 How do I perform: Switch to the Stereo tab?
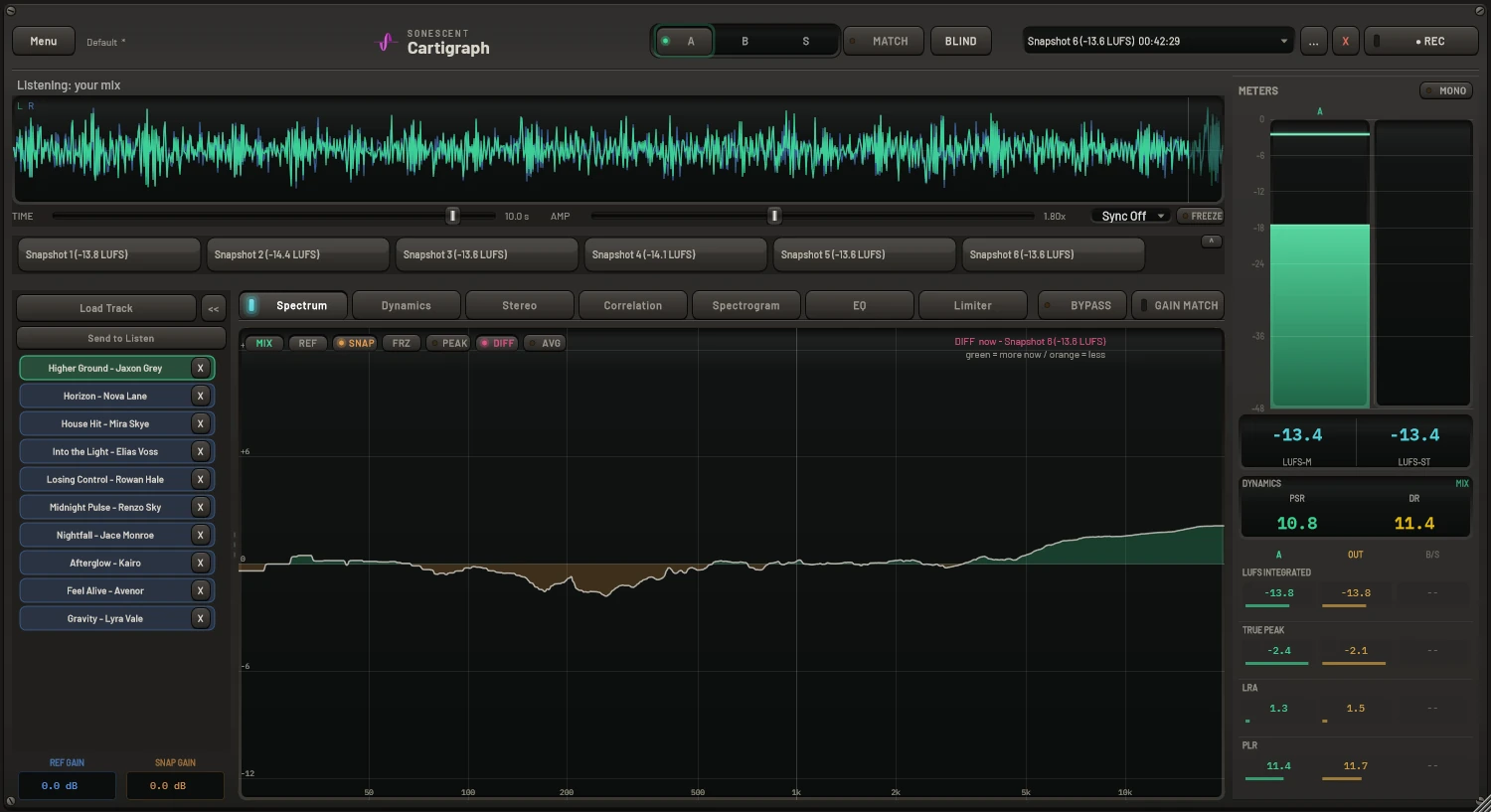(x=520, y=305)
